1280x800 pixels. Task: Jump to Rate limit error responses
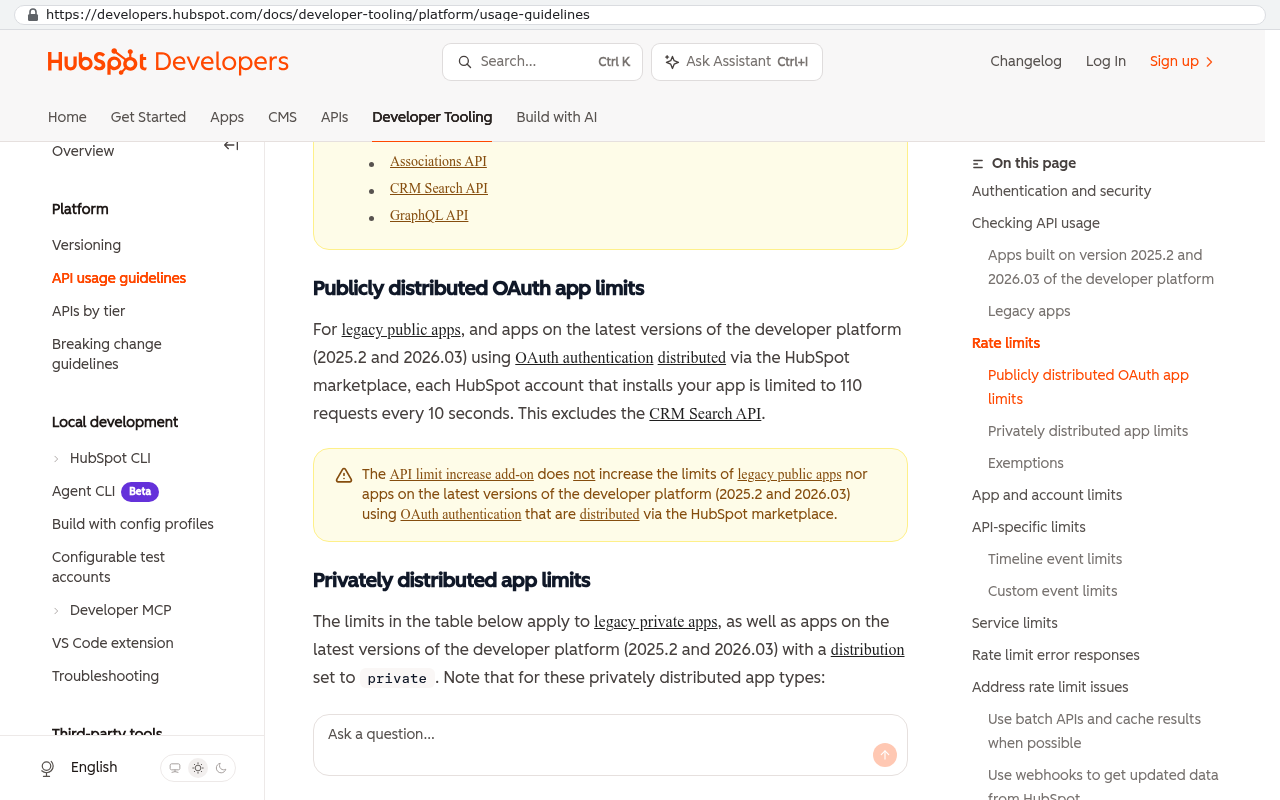[1056, 655]
